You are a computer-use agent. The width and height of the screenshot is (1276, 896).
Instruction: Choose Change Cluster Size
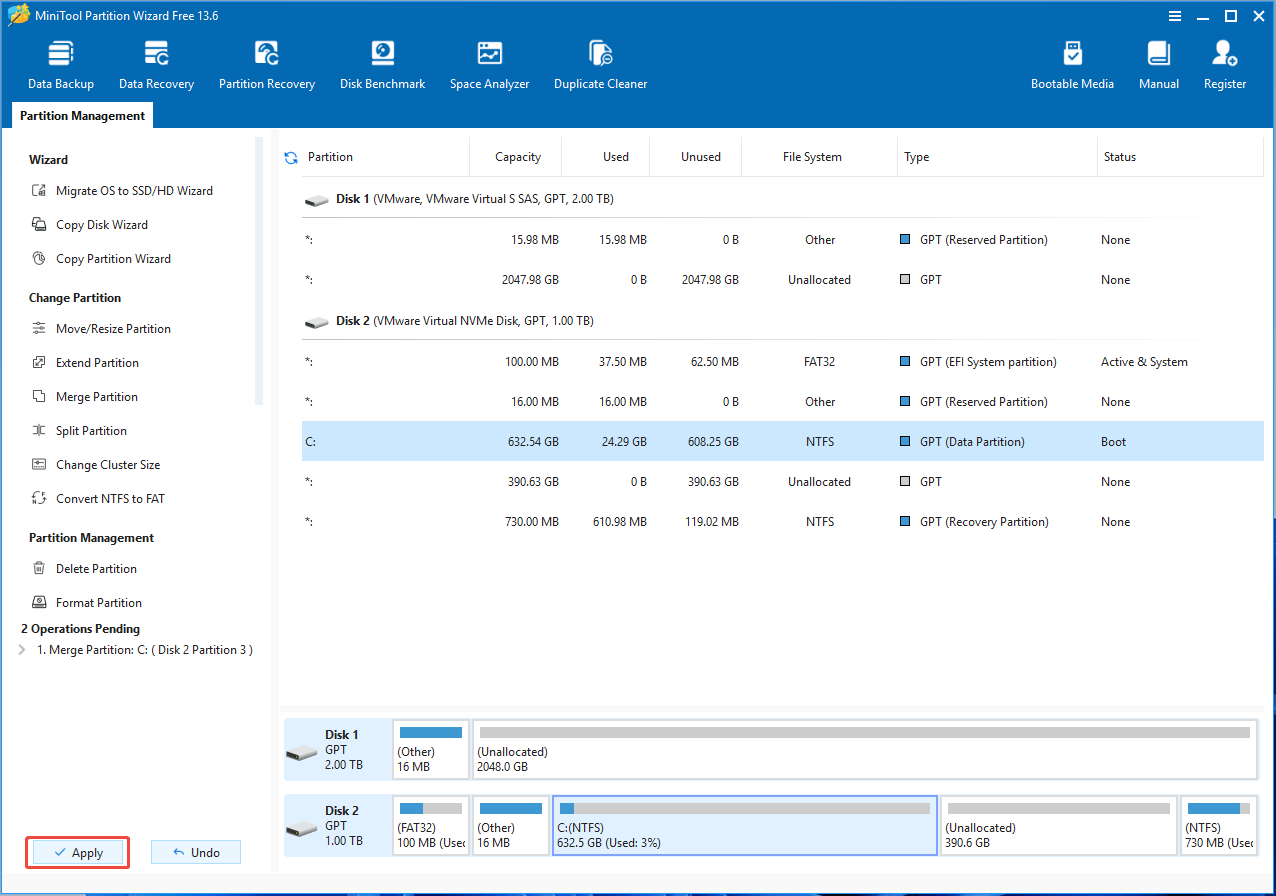95,465
